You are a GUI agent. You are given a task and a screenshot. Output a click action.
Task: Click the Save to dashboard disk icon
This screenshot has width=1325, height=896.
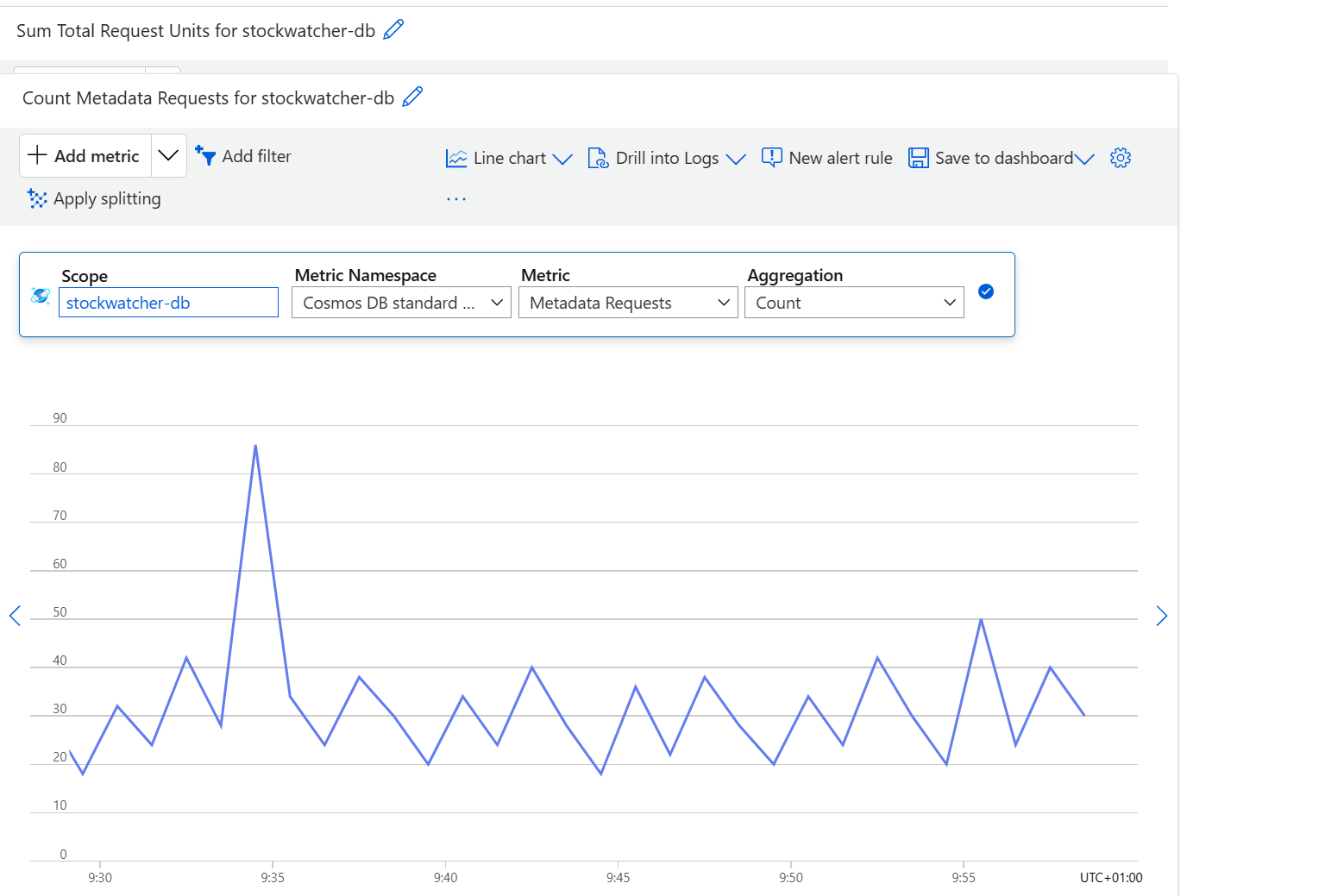tap(919, 158)
